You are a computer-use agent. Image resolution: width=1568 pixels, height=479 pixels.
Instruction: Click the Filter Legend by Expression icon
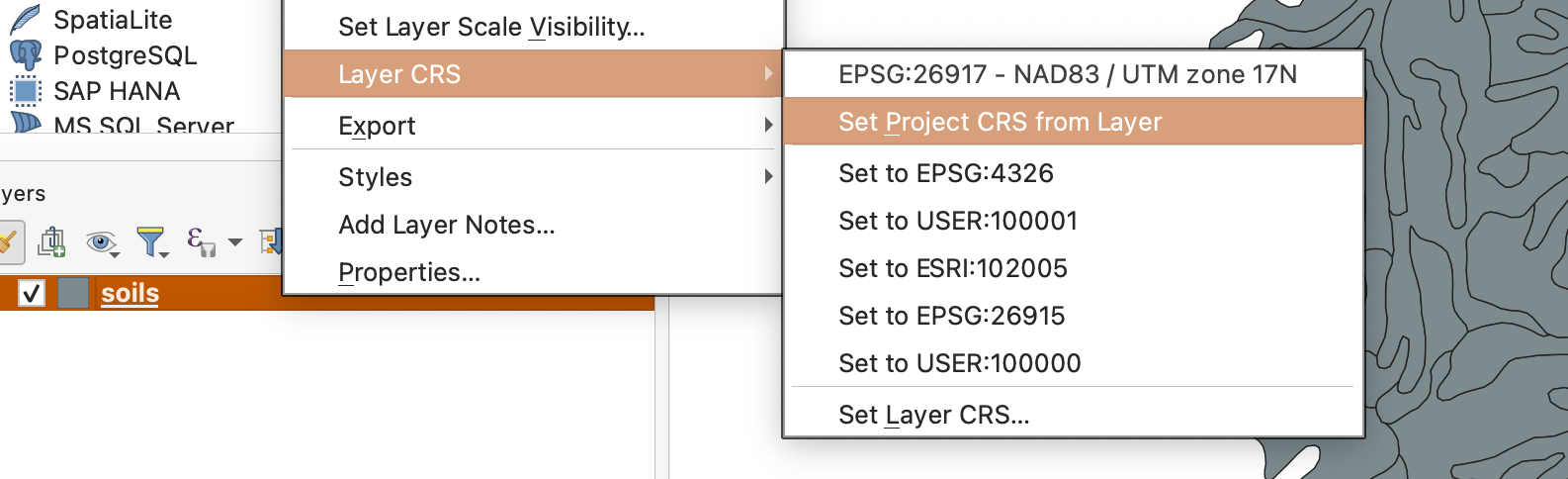pos(201,241)
